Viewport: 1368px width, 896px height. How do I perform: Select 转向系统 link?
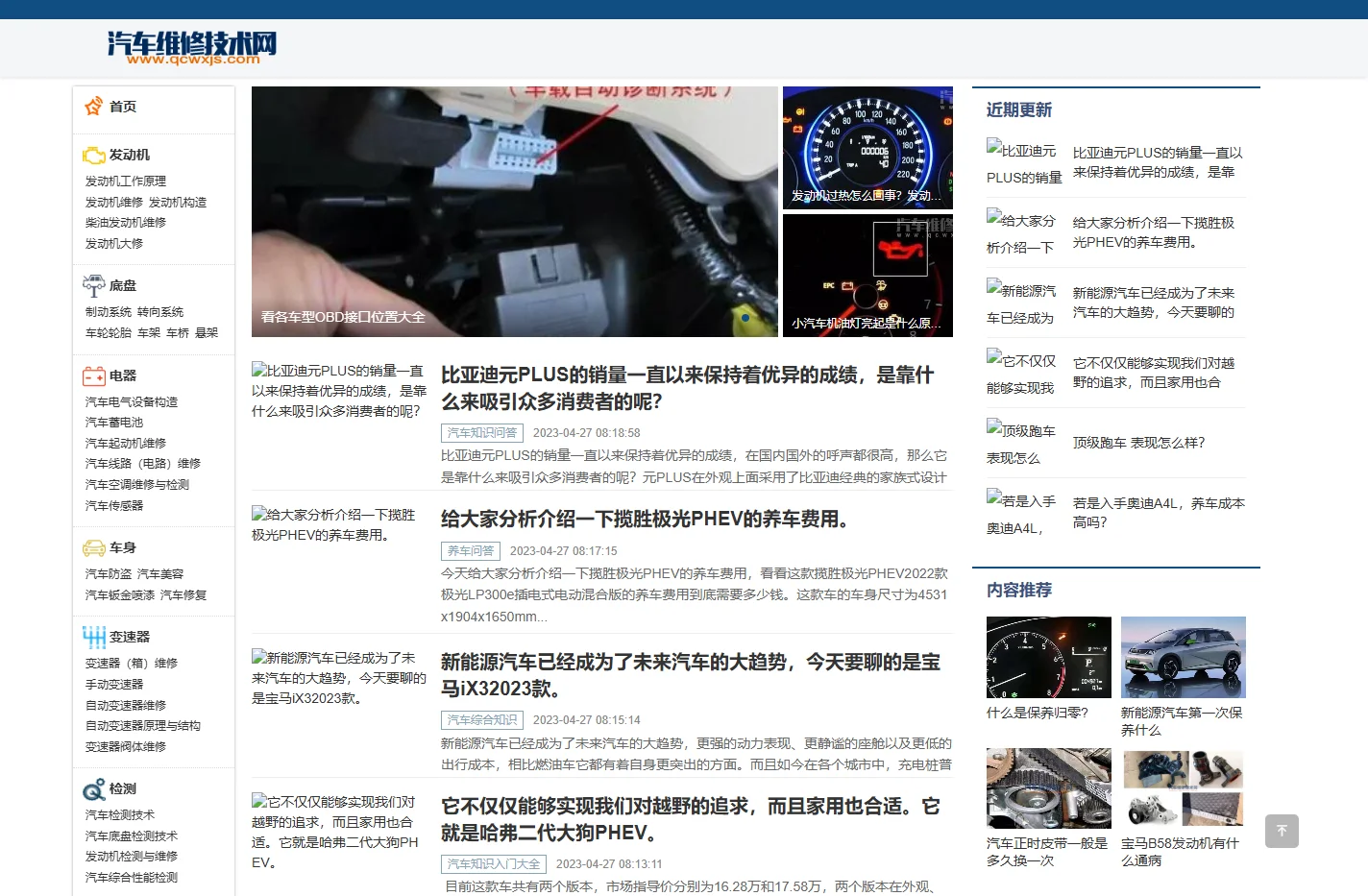click(160, 312)
